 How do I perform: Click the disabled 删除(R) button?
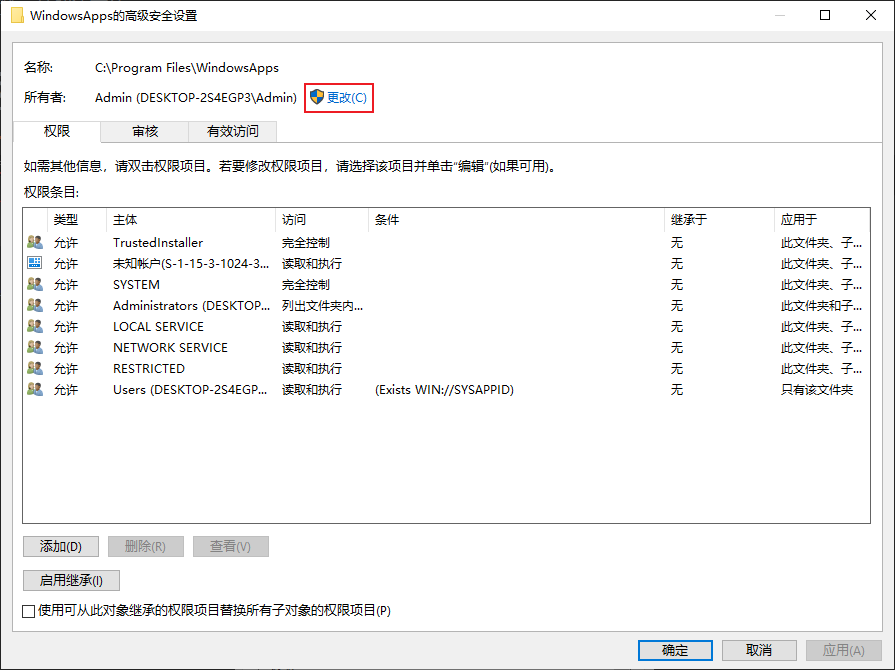pyautogui.click(x=146, y=547)
